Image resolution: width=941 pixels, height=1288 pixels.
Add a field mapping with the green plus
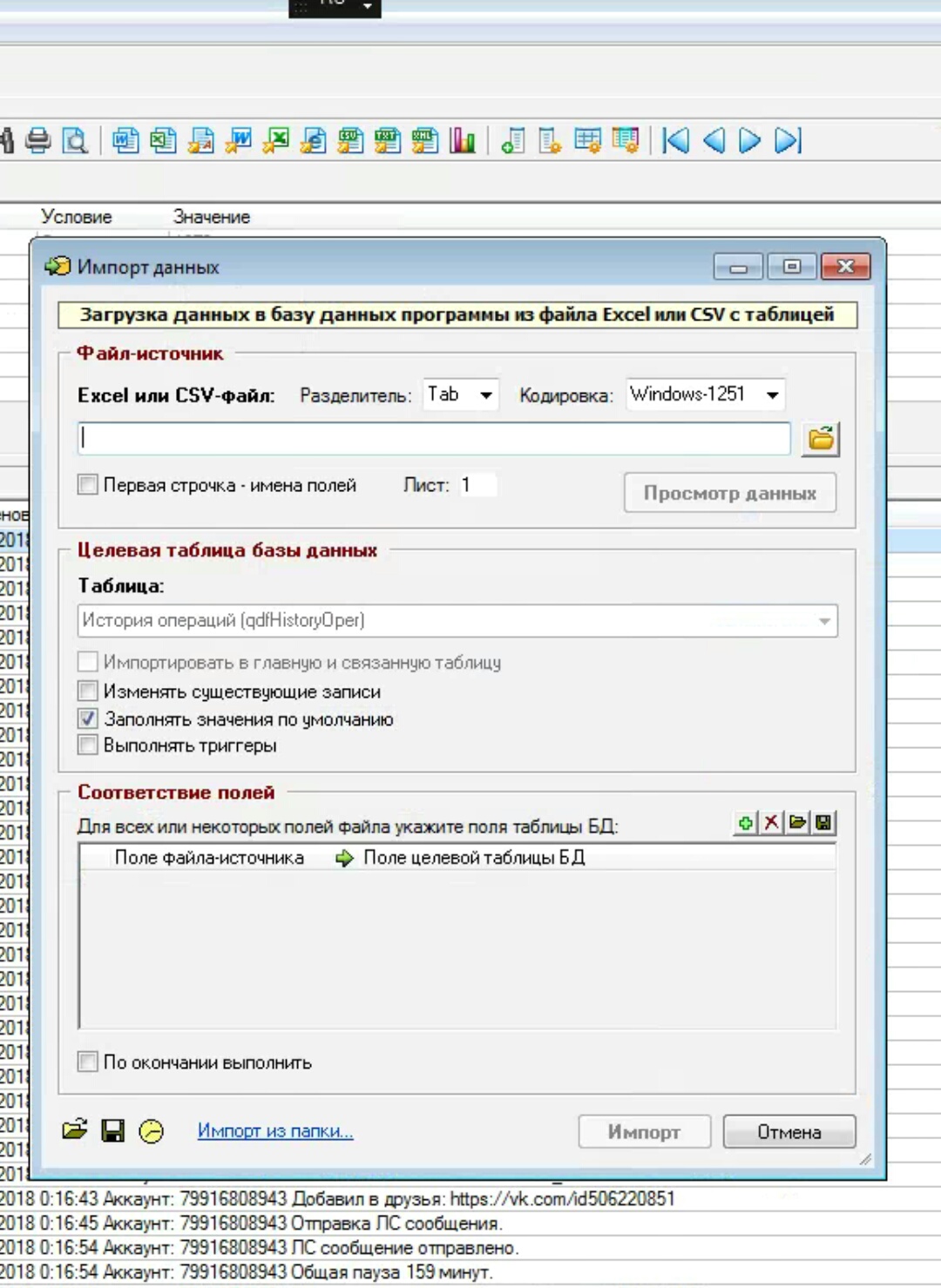click(x=746, y=823)
